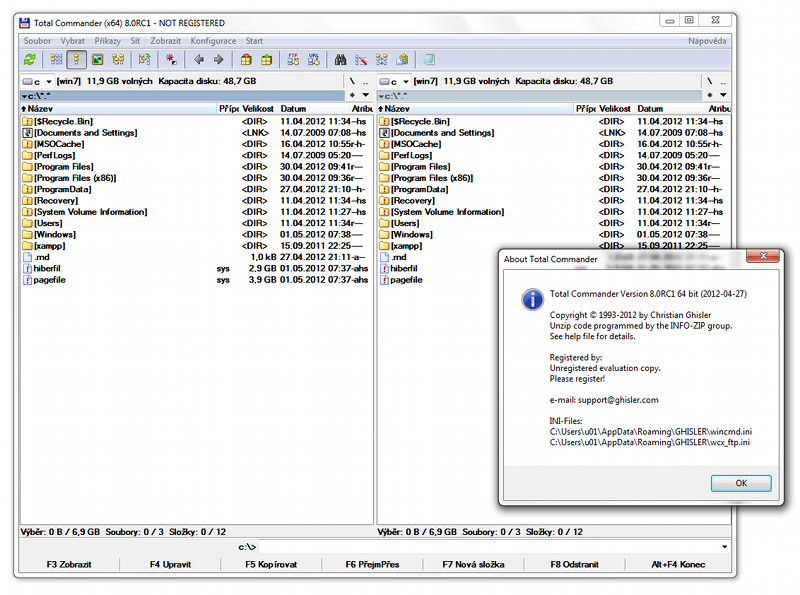Open the Zobrazit menu

click(165, 41)
